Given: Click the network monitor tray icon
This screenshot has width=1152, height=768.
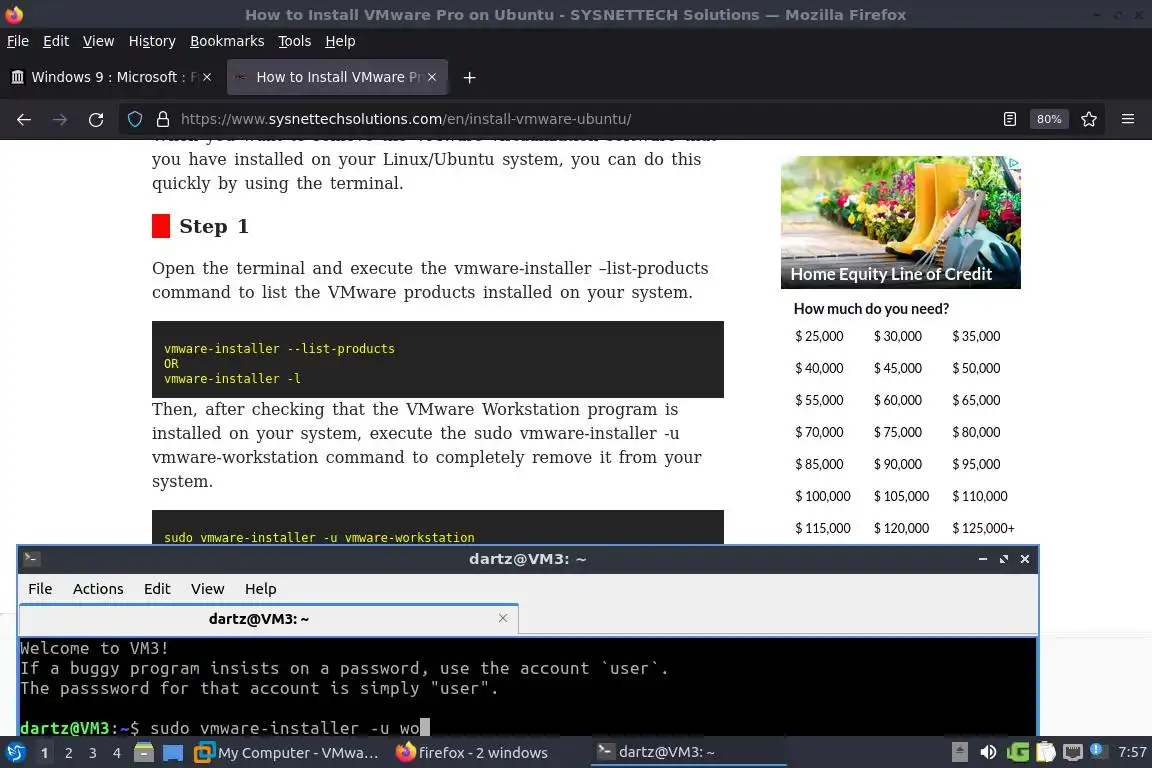Looking at the screenshot, I should click(1073, 752).
